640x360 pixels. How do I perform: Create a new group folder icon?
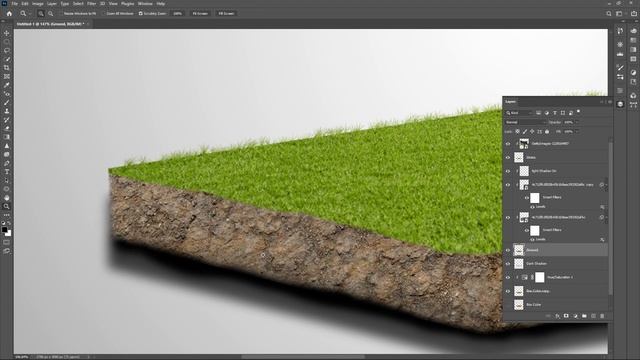584,316
